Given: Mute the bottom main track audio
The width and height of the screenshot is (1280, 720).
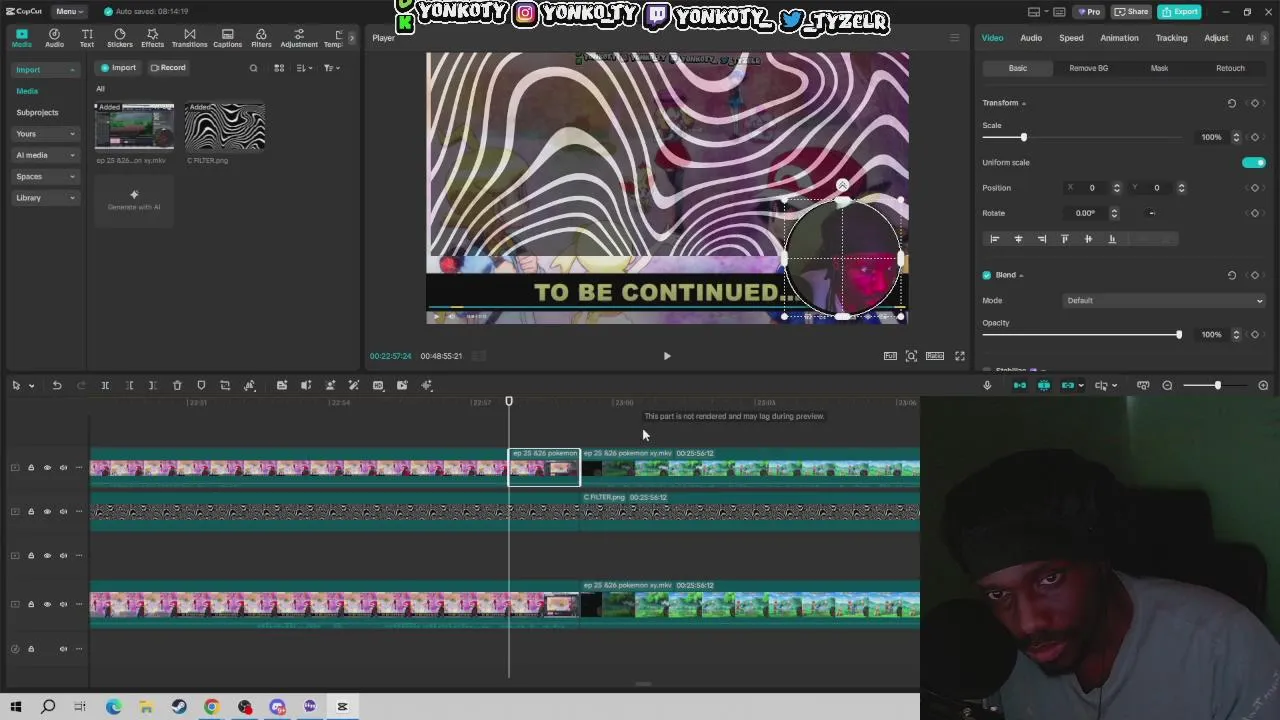Looking at the screenshot, I should pos(63,604).
